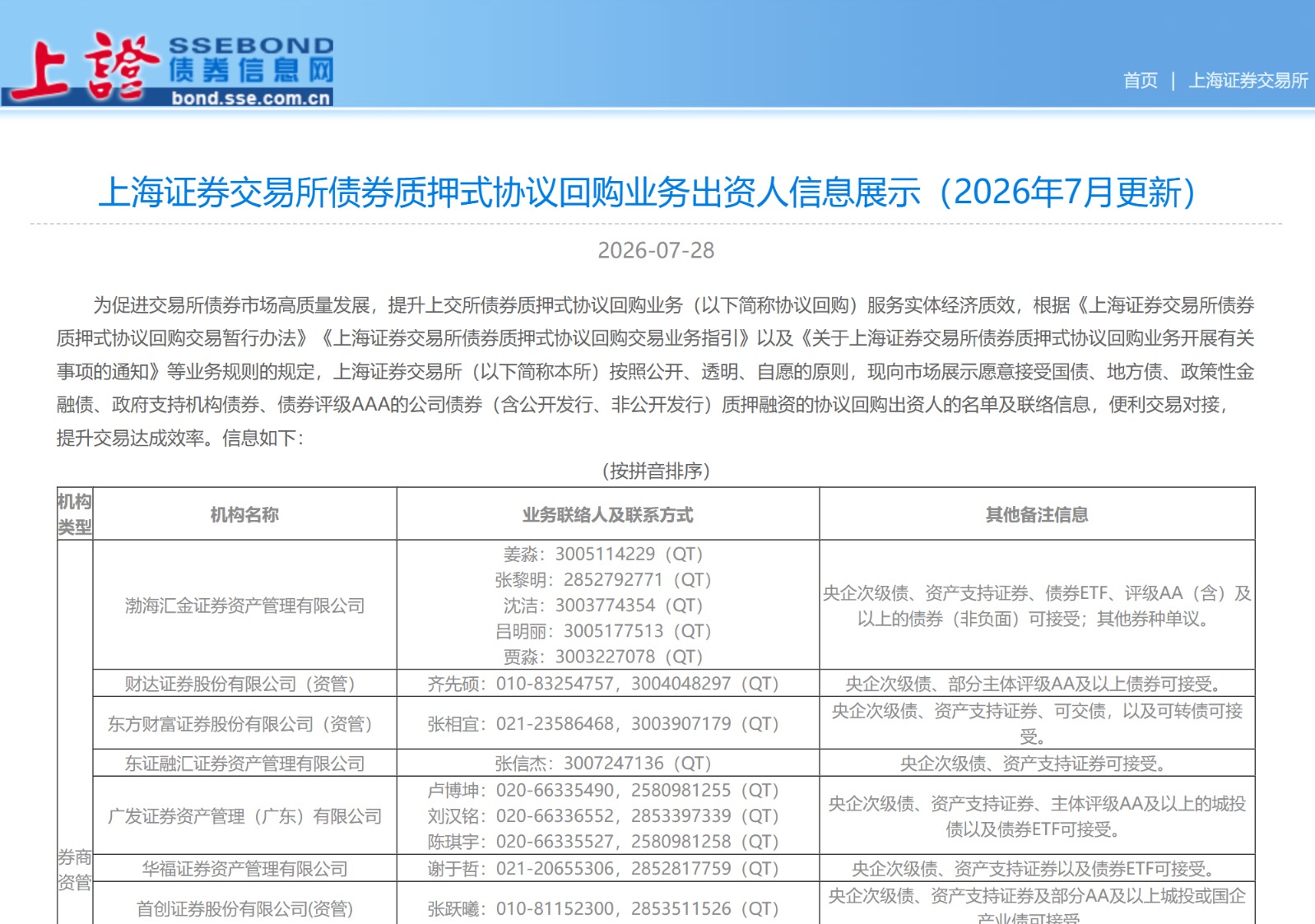Click the 首创证券股份有限公司(资管) cell
This screenshot has width=1315, height=924.
[x=244, y=909]
